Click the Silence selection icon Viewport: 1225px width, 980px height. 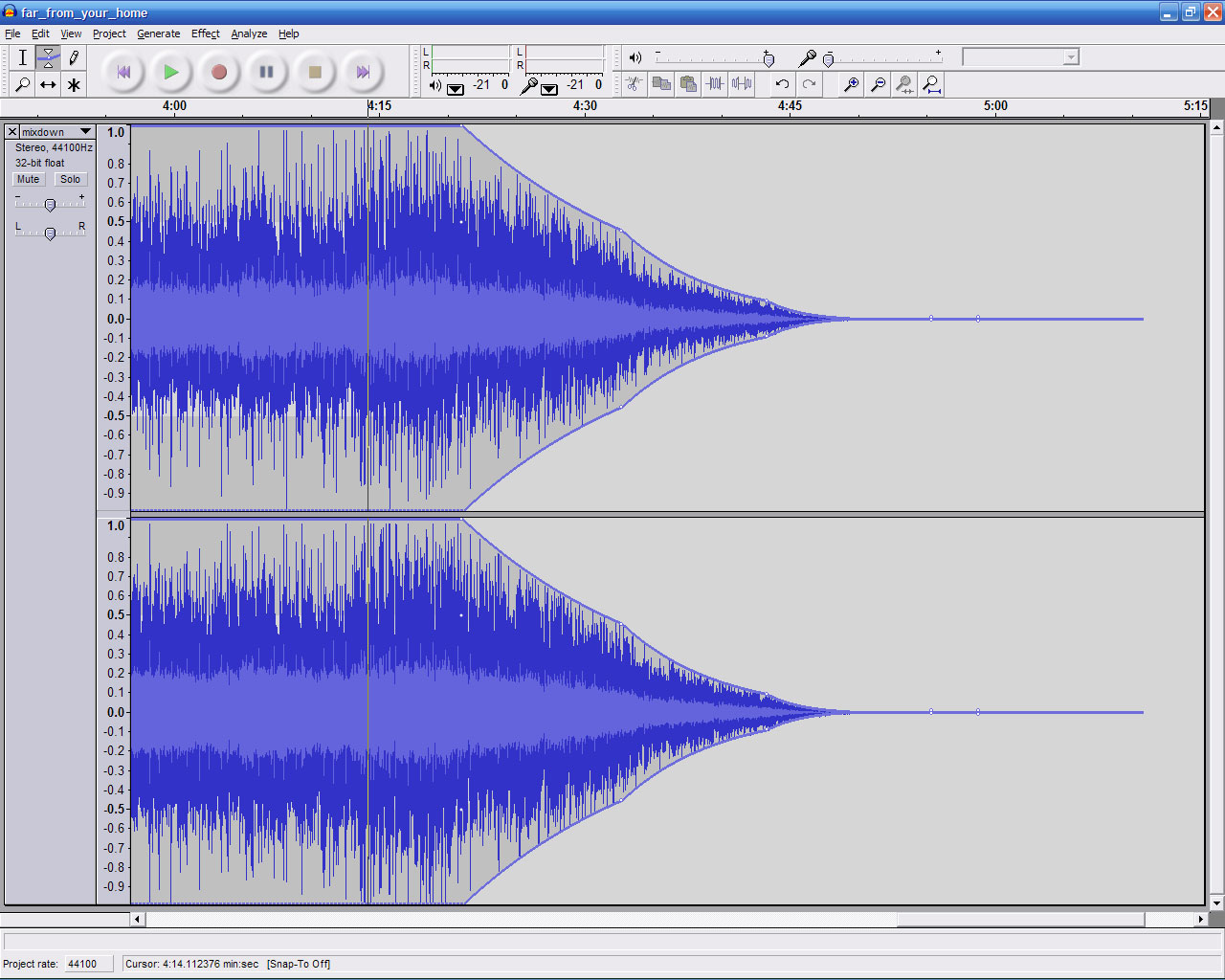(x=742, y=84)
